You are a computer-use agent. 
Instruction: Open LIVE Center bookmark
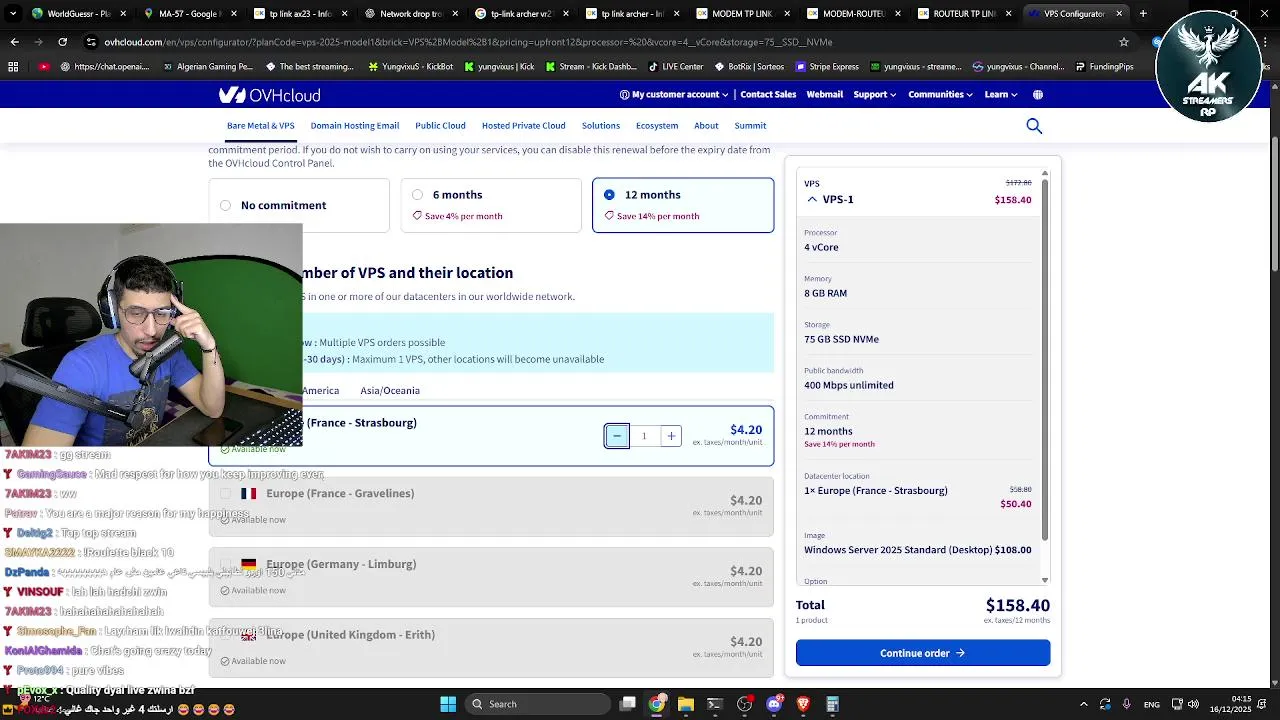[676, 67]
